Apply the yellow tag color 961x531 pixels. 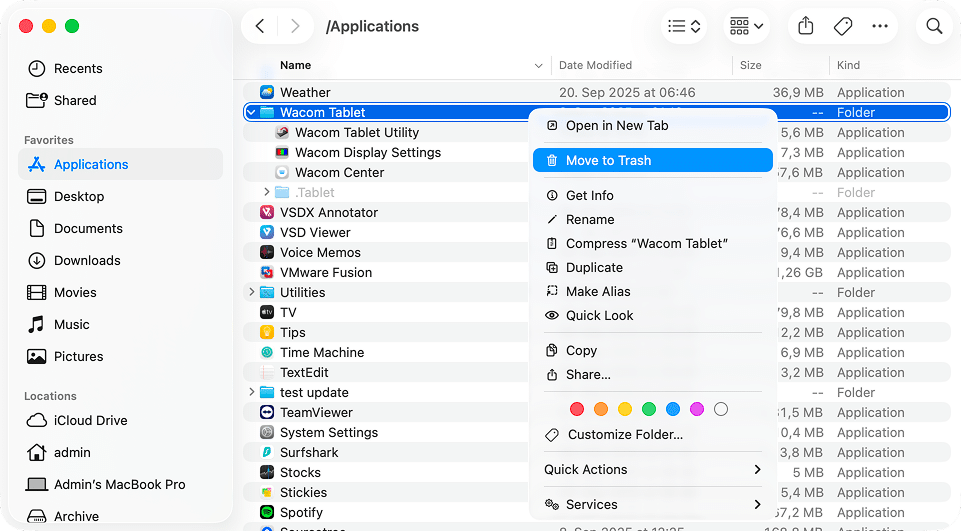[625, 409]
